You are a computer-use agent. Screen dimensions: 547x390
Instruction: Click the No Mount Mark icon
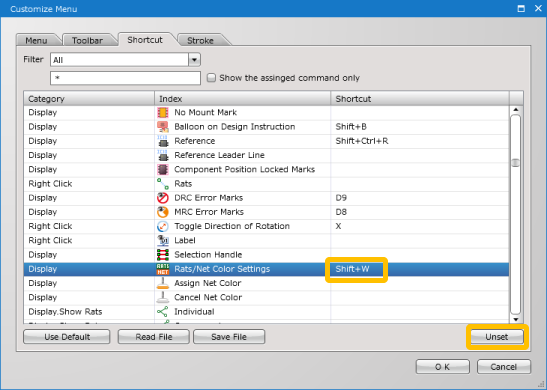point(163,112)
